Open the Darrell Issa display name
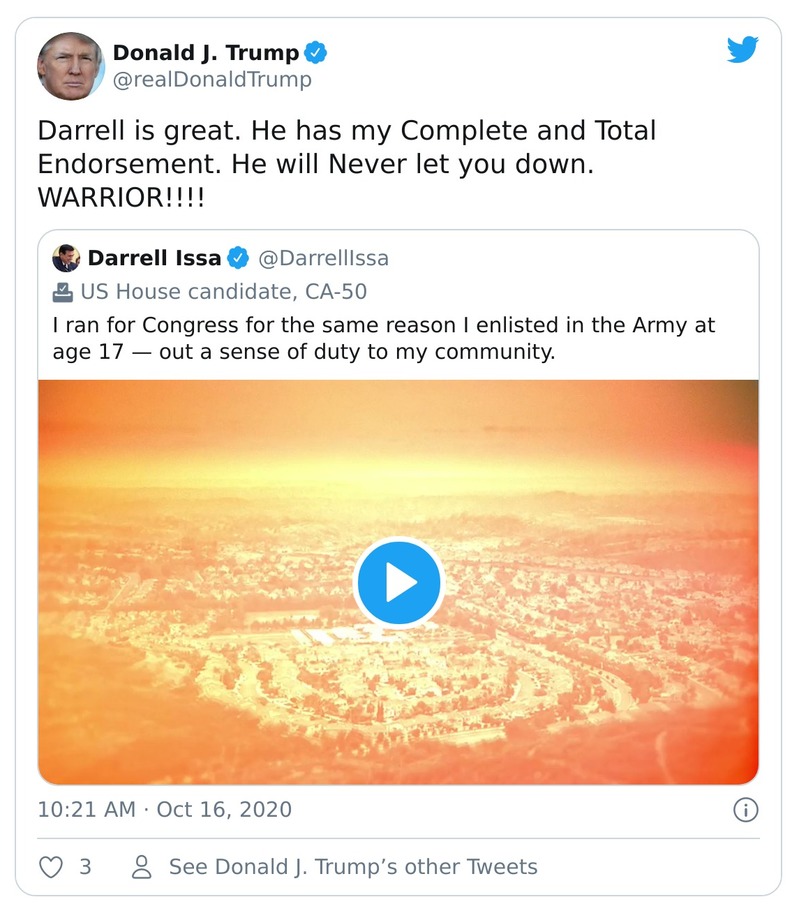 click(153, 258)
